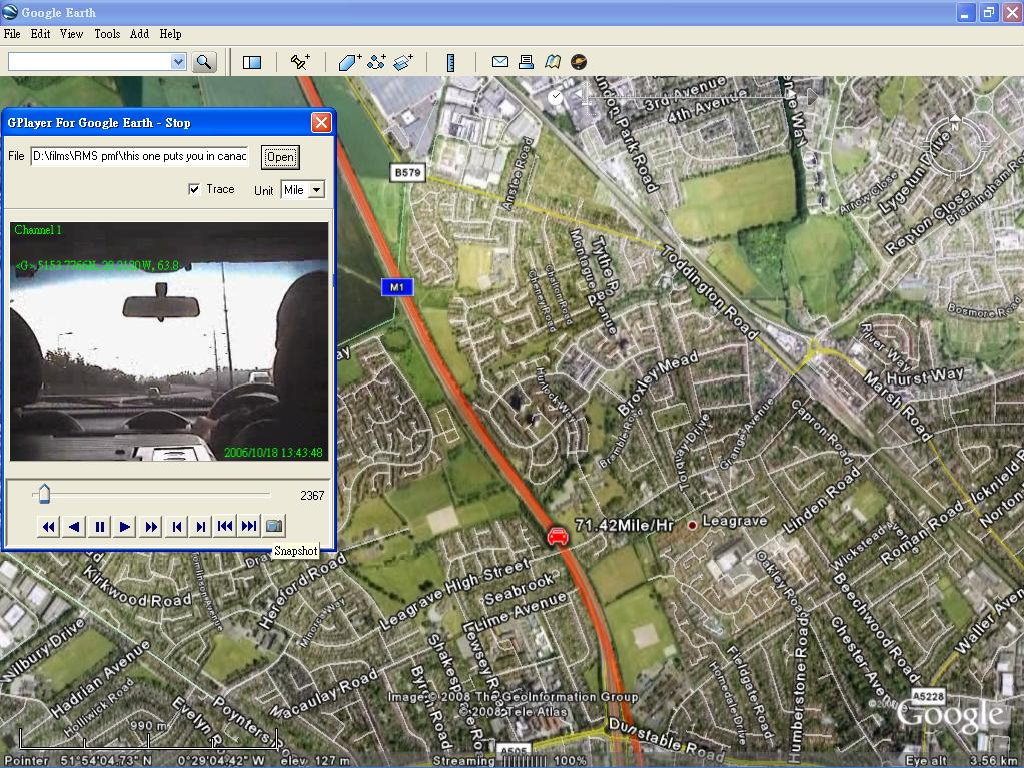Step forward one frame in GPlayer
Image resolution: width=1024 pixels, height=768 pixels.
tap(200, 526)
